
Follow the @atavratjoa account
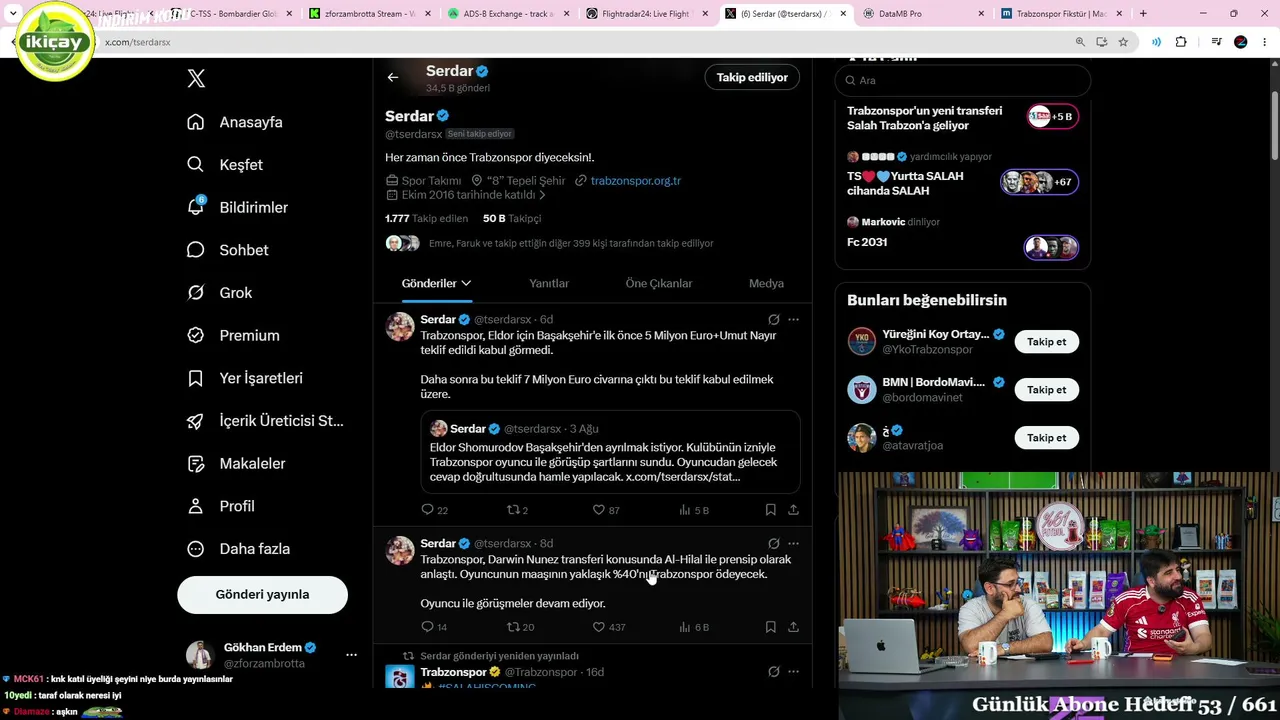pos(1046,438)
